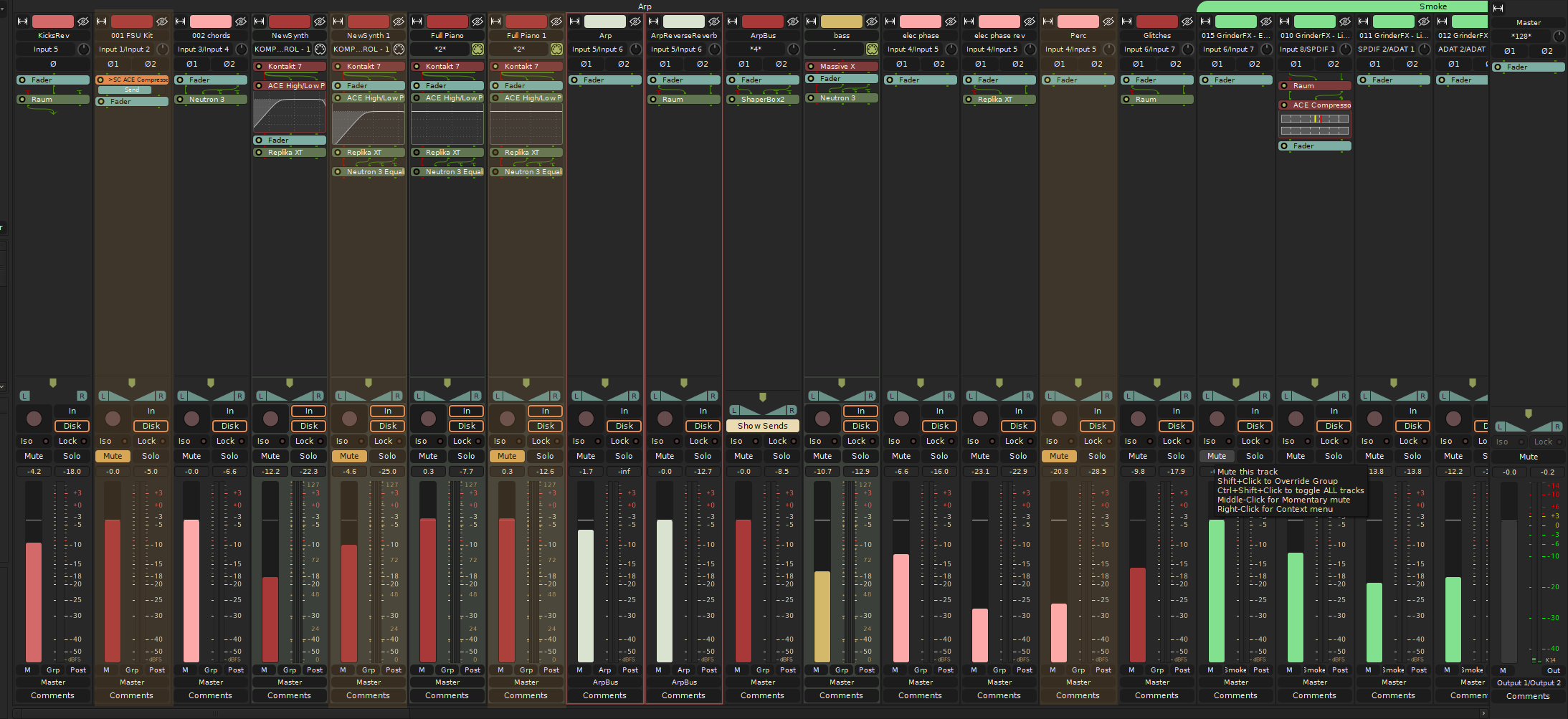Open Comments for the Glitches strip
The width and height of the screenshot is (1568, 719).
coord(1156,695)
